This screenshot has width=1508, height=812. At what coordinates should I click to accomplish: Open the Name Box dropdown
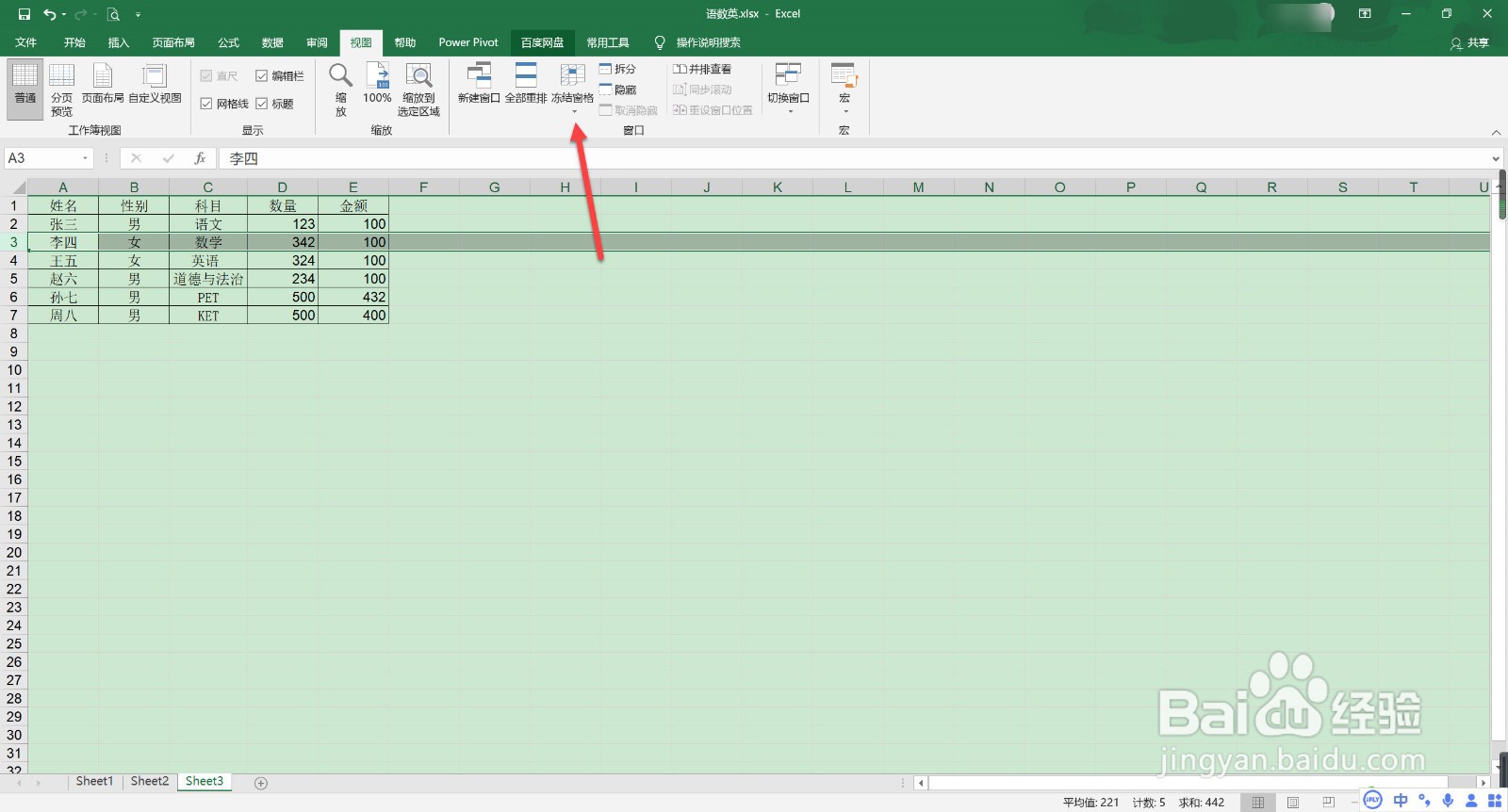(x=86, y=158)
